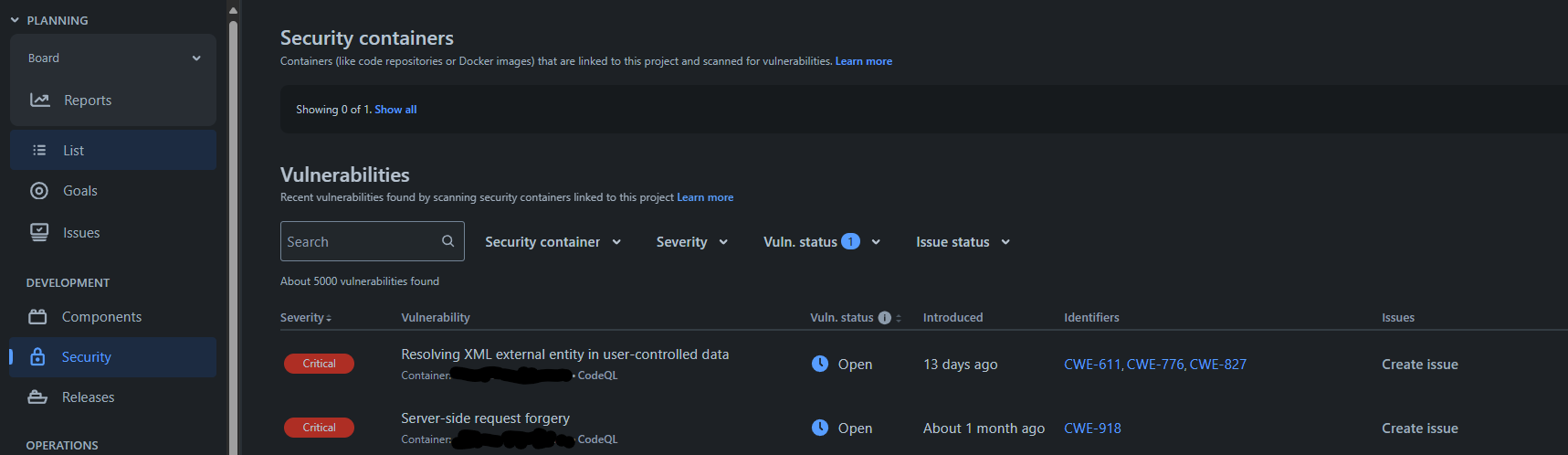Click the Vulnerability column header
The width and height of the screenshot is (1568, 455).
[x=436, y=318]
